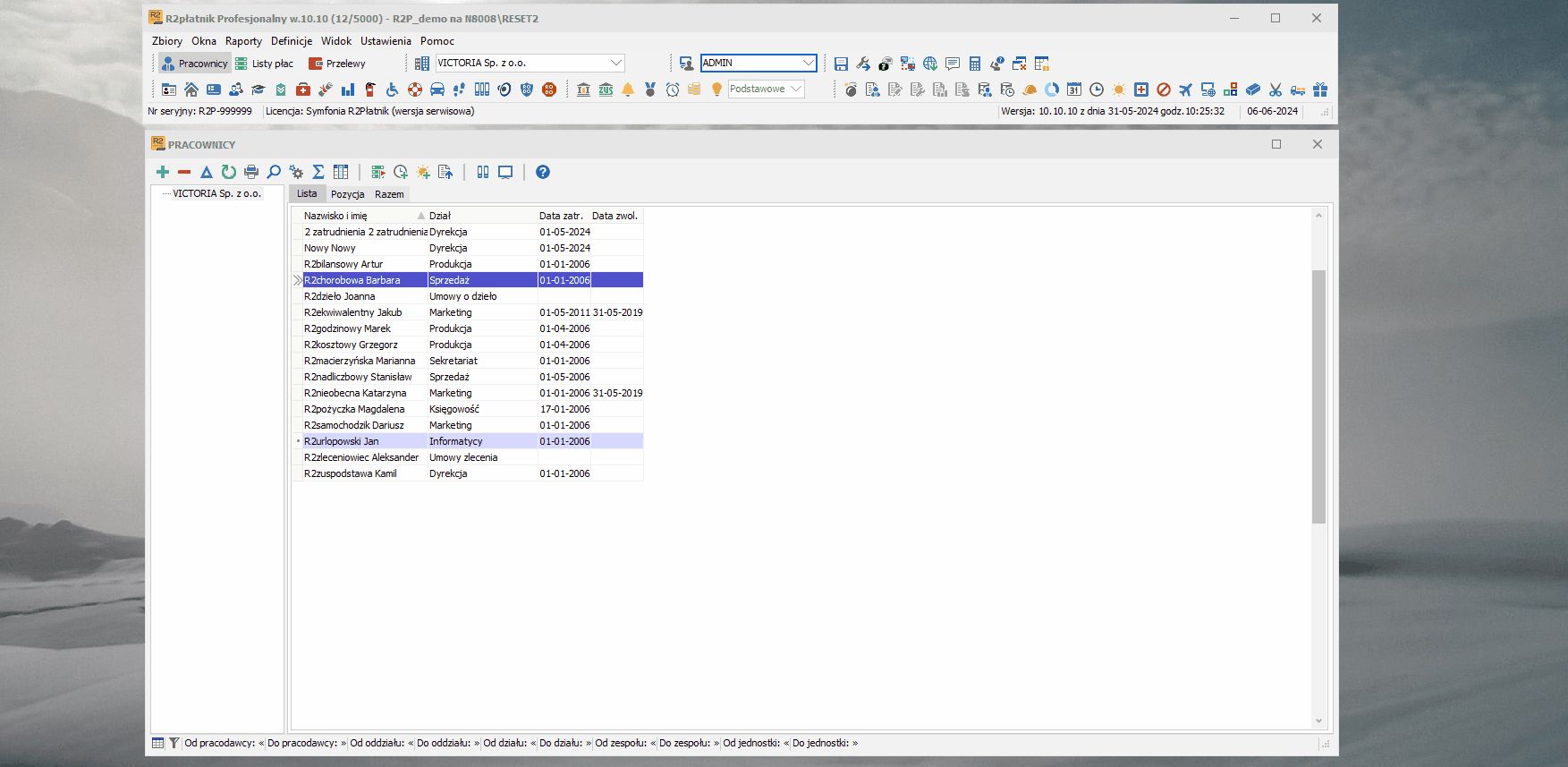1568x767 pixels.
Task: Click the alarm clock icon
Action: click(673, 89)
